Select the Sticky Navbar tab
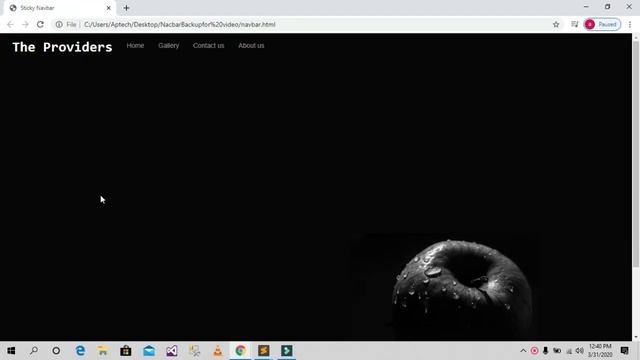This screenshot has height=360, width=640. pyautogui.click(x=60, y=8)
